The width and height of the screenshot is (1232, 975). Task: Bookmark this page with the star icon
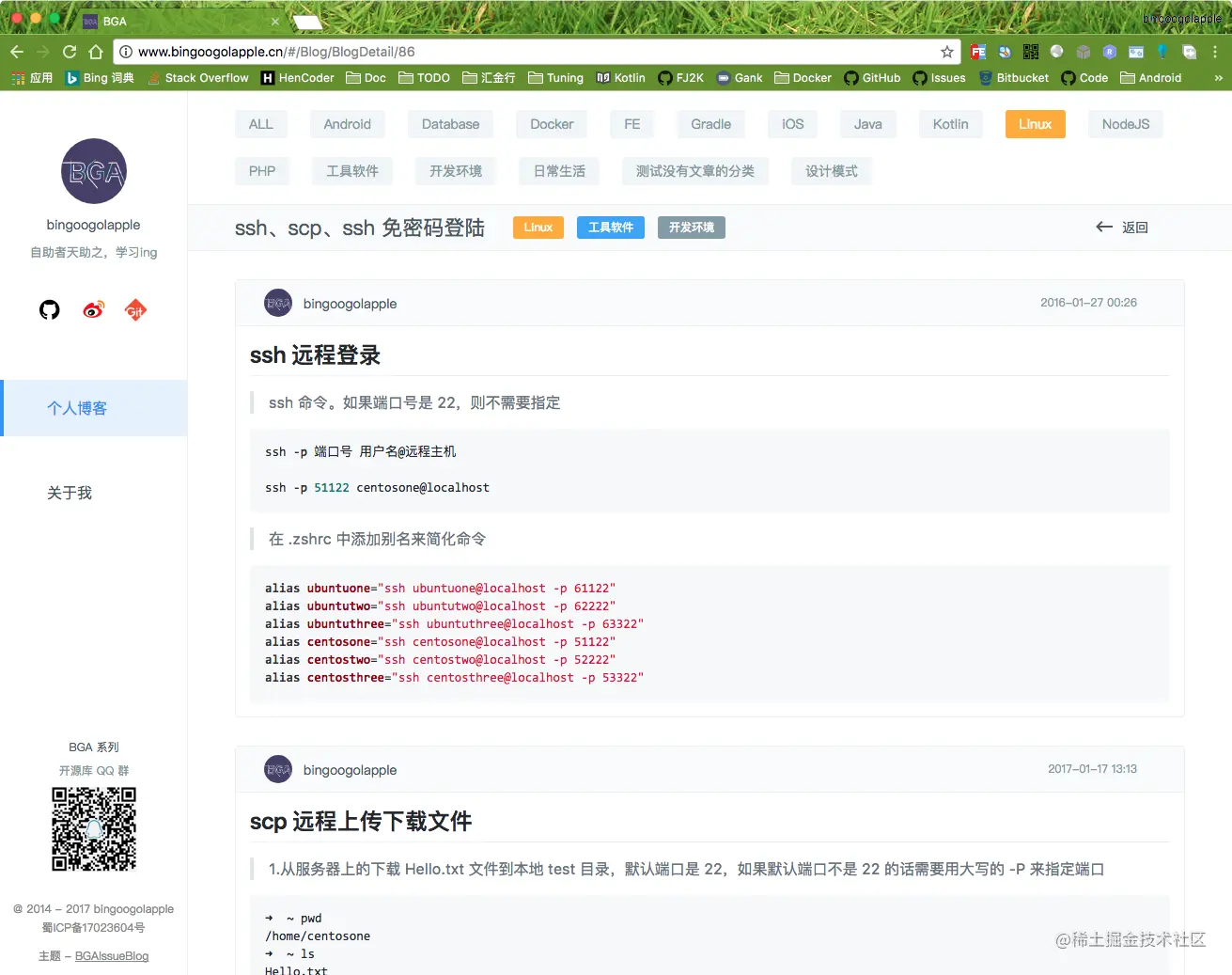click(946, 51)
